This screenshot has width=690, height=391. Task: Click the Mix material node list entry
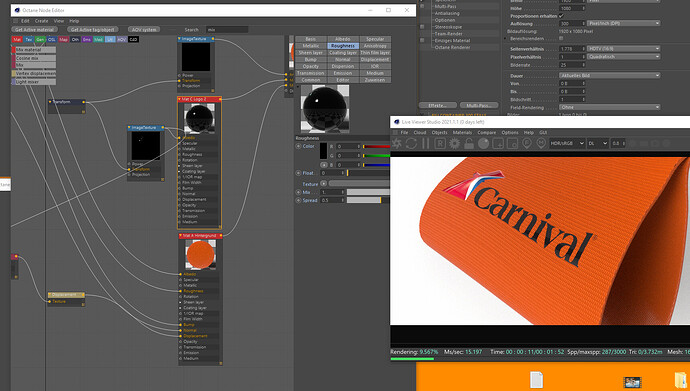(x=34, y=50)
